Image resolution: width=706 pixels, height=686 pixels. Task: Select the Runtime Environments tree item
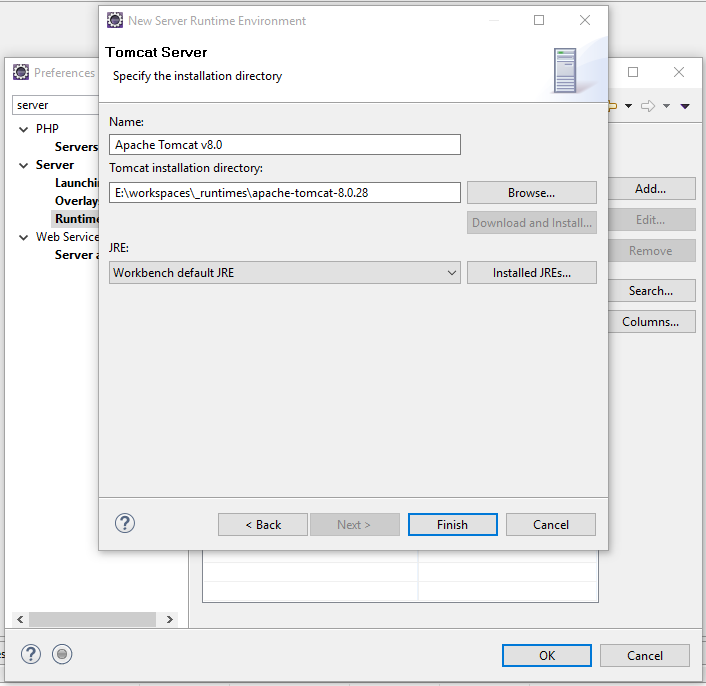click(x=76, y=219)
